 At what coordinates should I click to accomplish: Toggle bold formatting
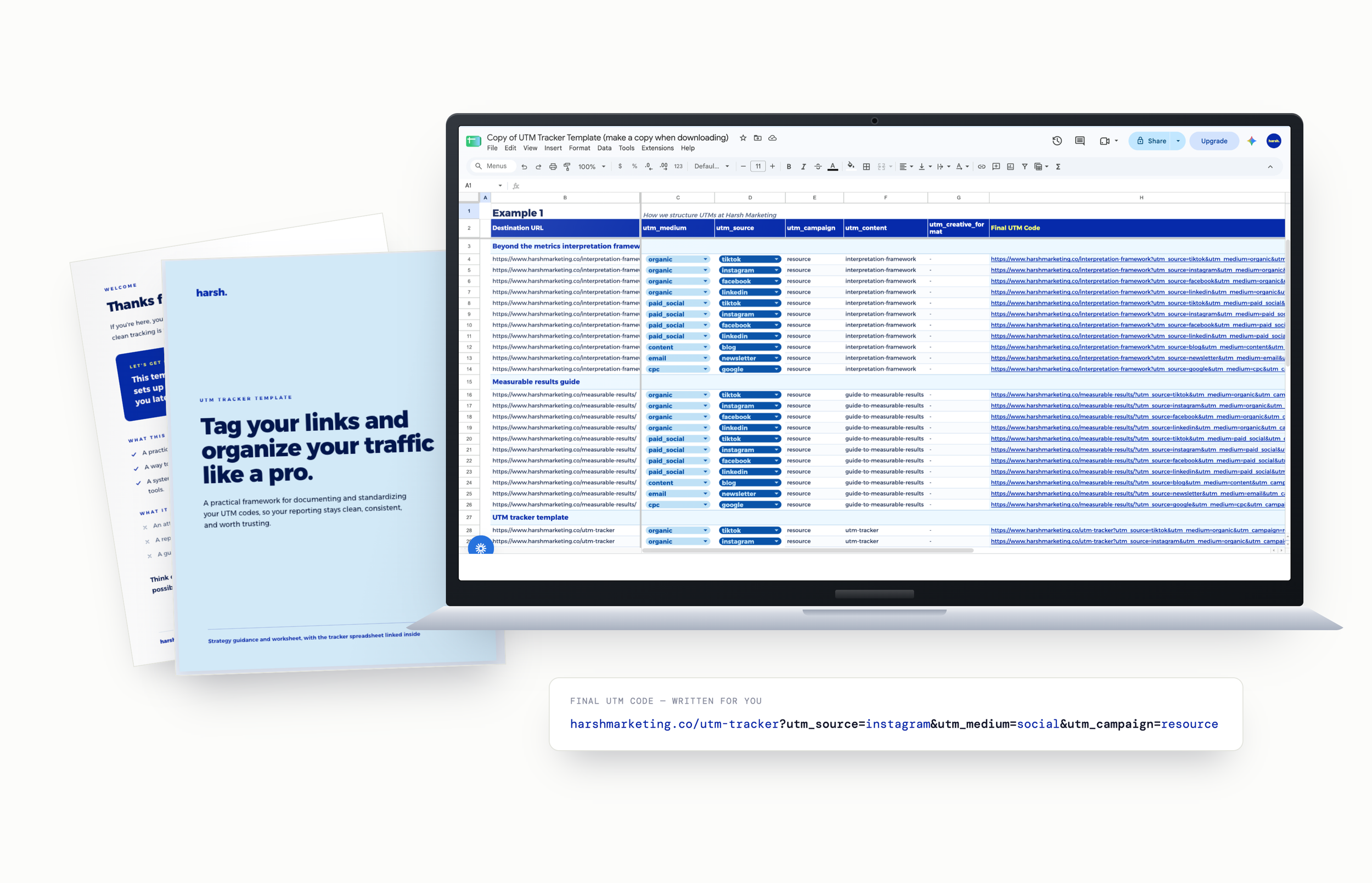788,167
